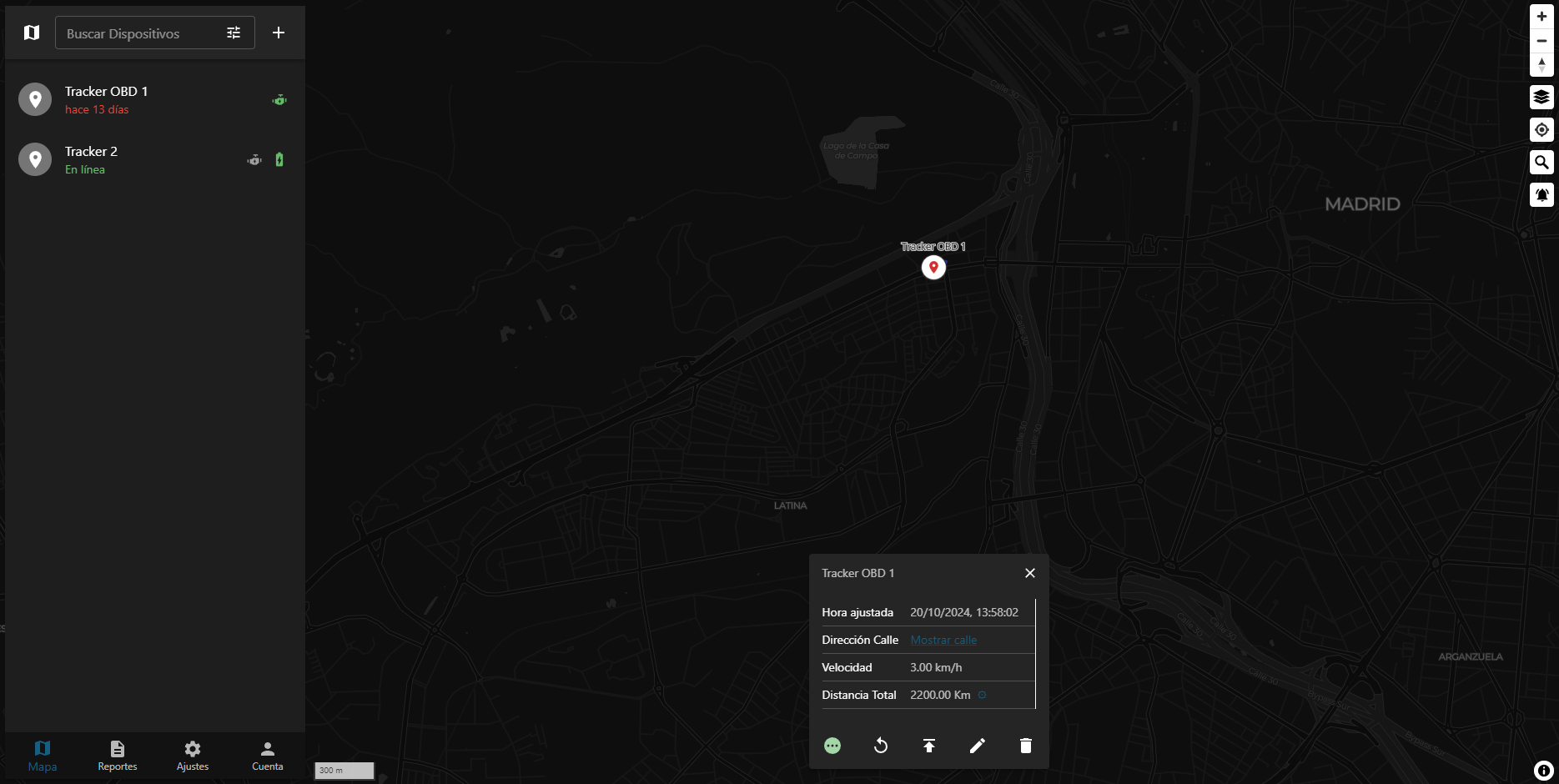
Task: Delete Tracker OBD 1 via the trash icon
Action: [x=1025, y=746]
